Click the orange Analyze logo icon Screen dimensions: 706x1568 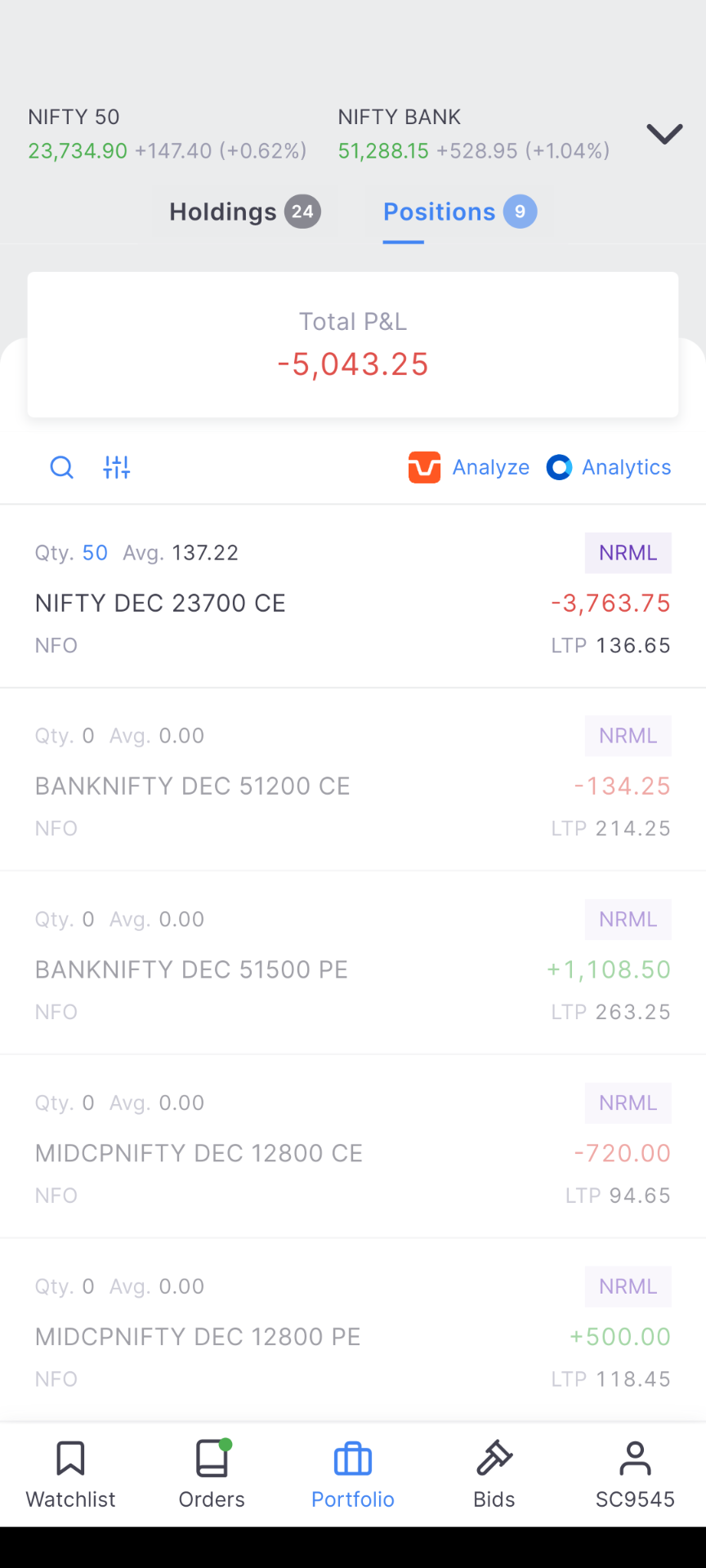(424, 467)
